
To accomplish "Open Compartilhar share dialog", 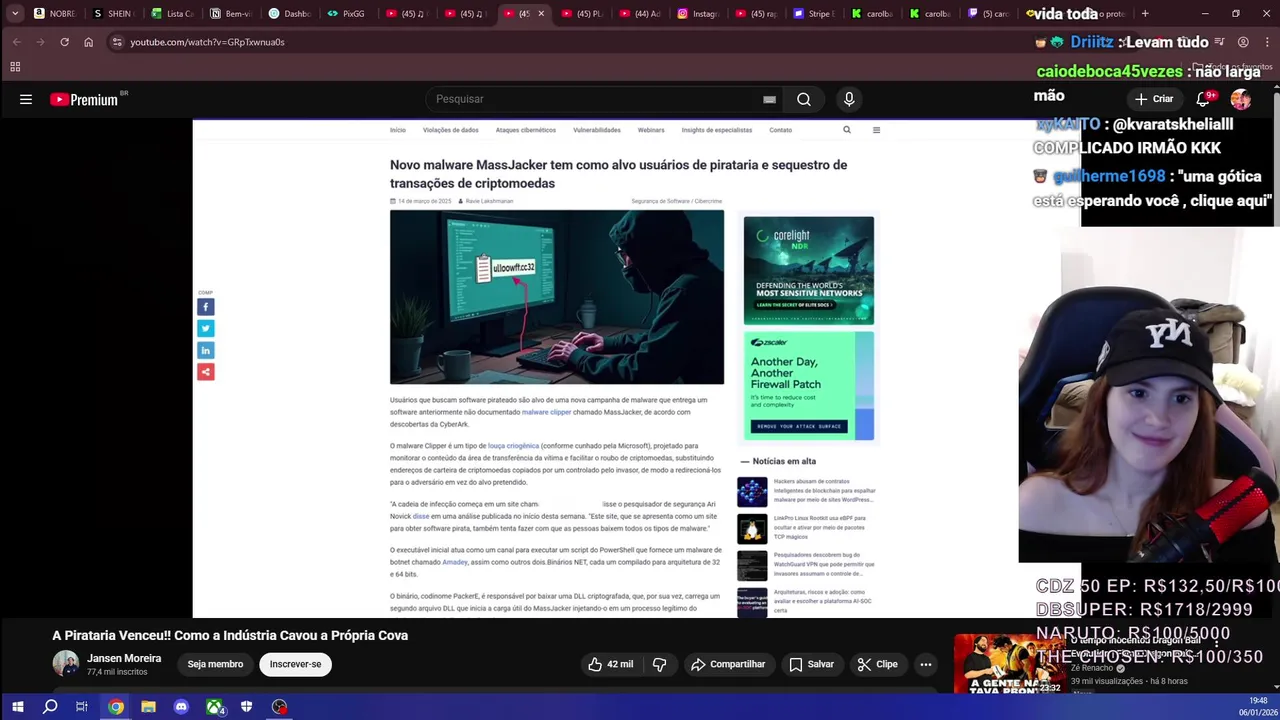I will pyautogui.click(x=728, y=664).
